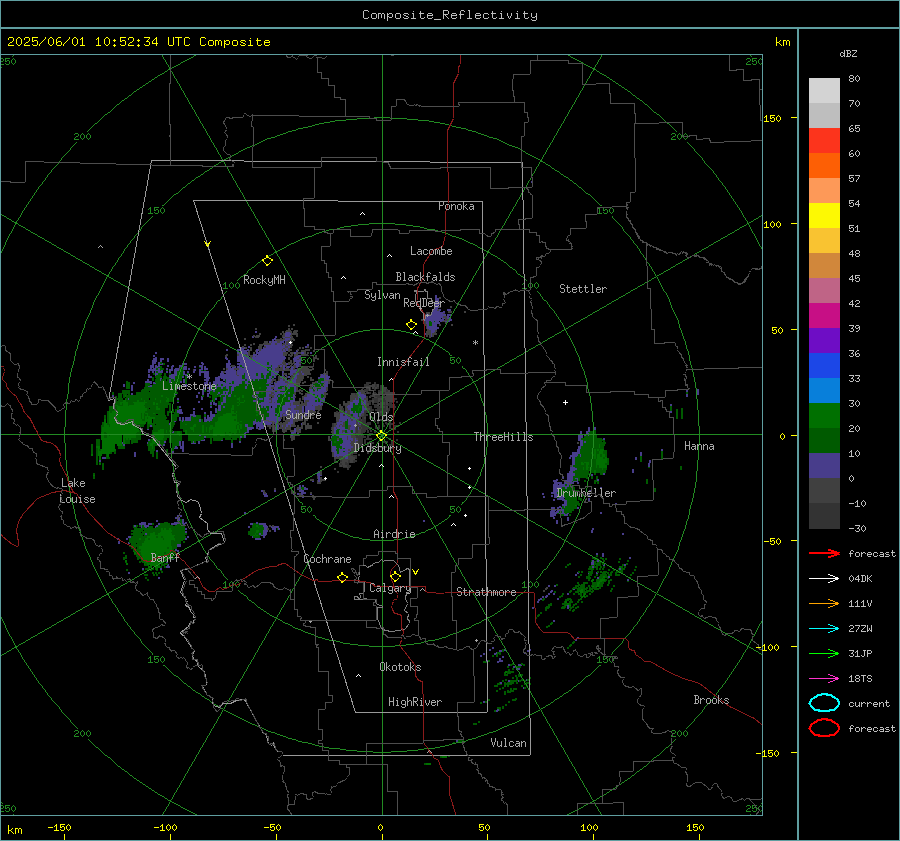Image resolution: width=900 pixels, height=841 pixels.
Task: Click yellow V marker northwest of RockyMH
Action: coord(208,244)
